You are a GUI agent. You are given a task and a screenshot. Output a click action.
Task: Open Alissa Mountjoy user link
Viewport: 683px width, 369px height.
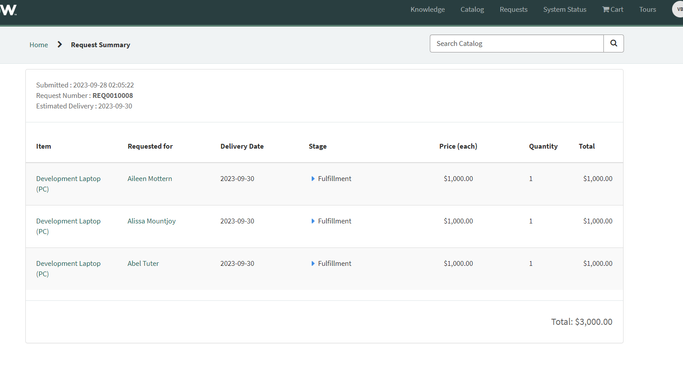[152, 221]
